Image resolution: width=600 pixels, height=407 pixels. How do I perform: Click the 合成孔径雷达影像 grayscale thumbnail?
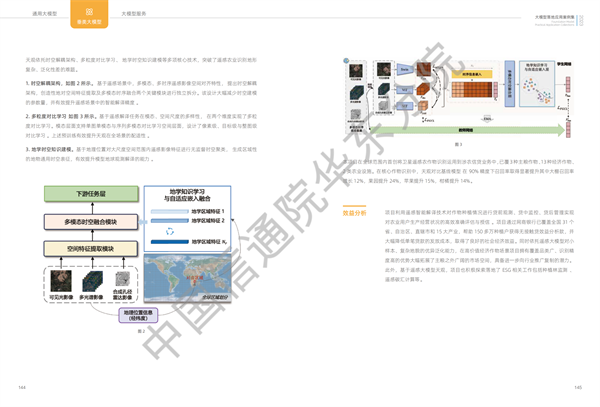coord(123,279)
